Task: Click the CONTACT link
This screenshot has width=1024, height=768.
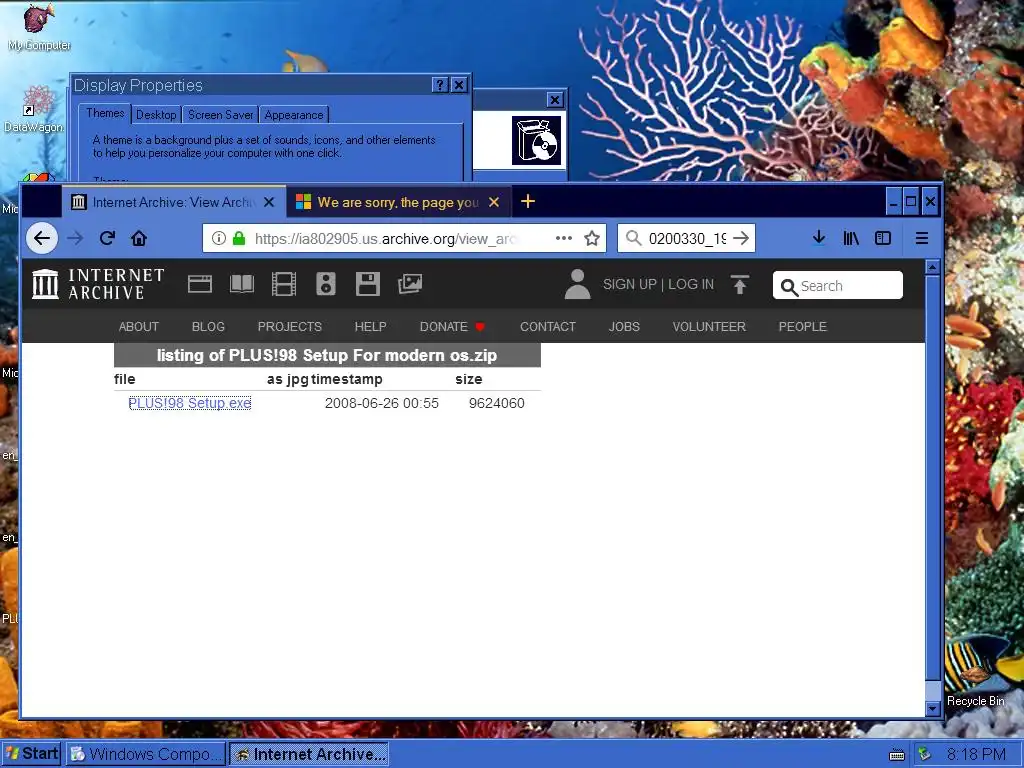Action: 548,327
